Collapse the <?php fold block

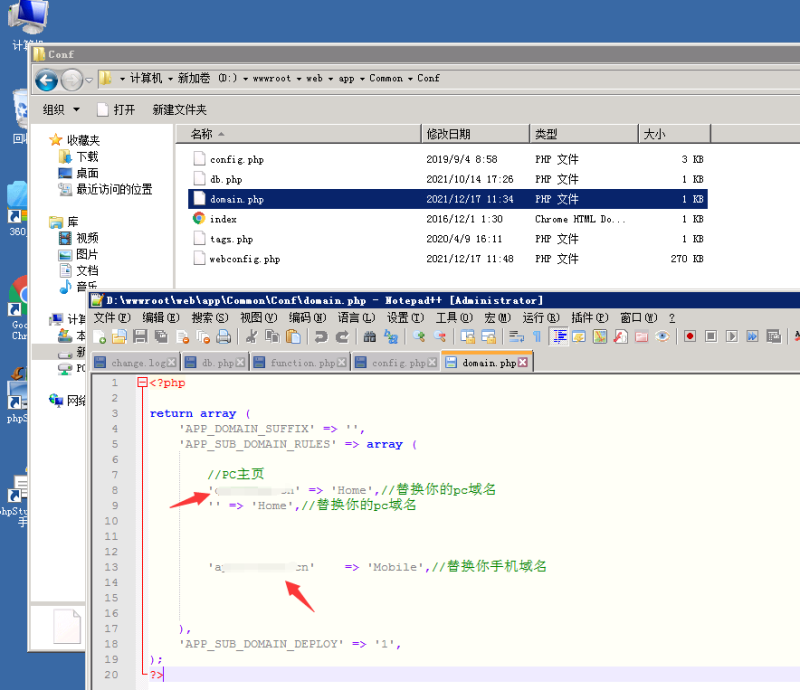142,382
